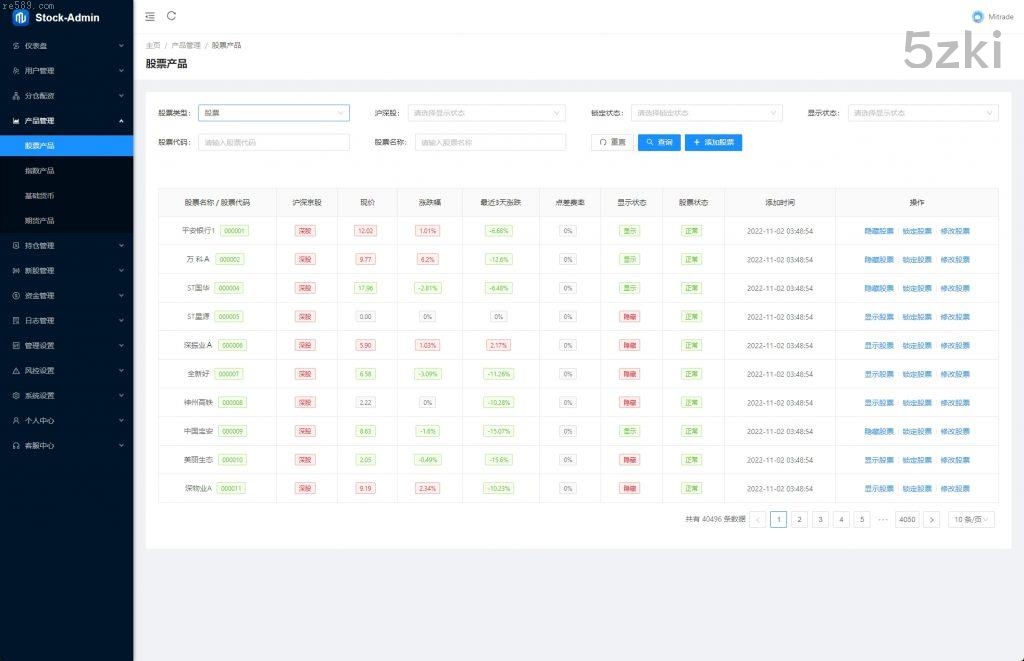
Task: Open the 锁定状态 filter dropdown
Action: point(706,113)
